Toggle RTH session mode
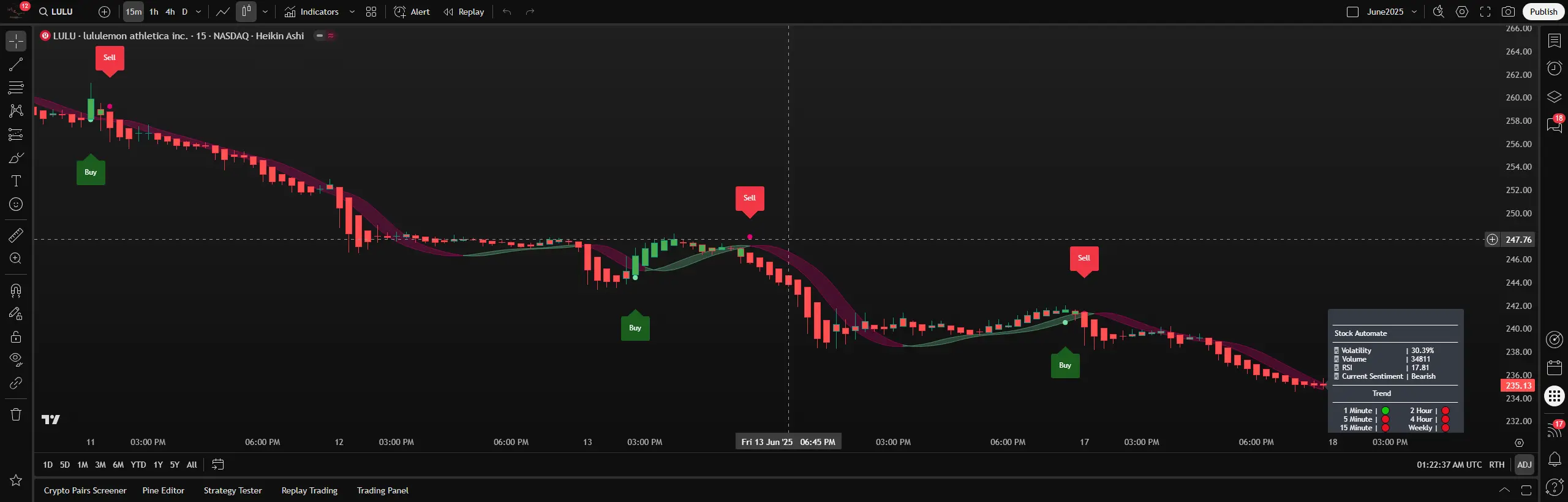 coord(1497,465)
